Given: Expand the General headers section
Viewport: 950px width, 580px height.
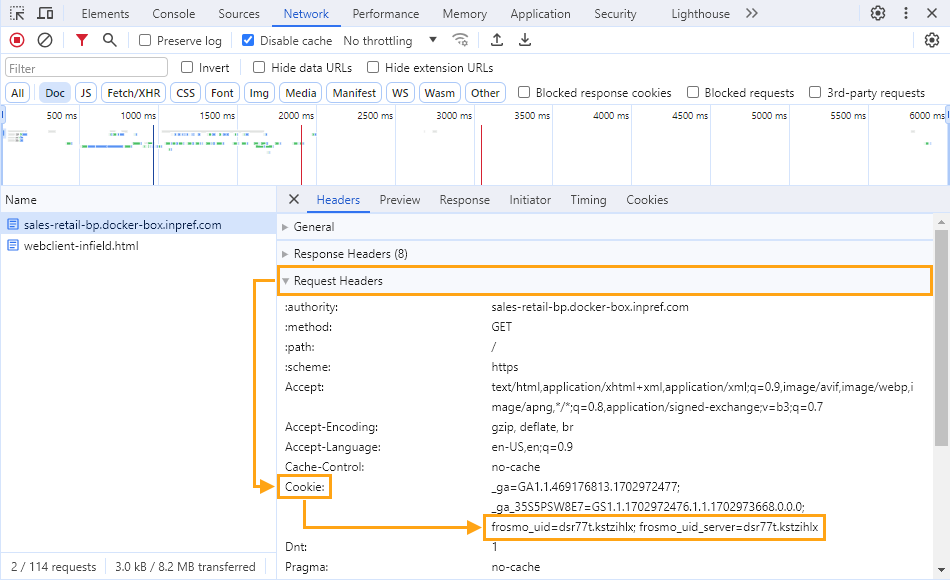Looking at the screenshot, I should (314, 227).
